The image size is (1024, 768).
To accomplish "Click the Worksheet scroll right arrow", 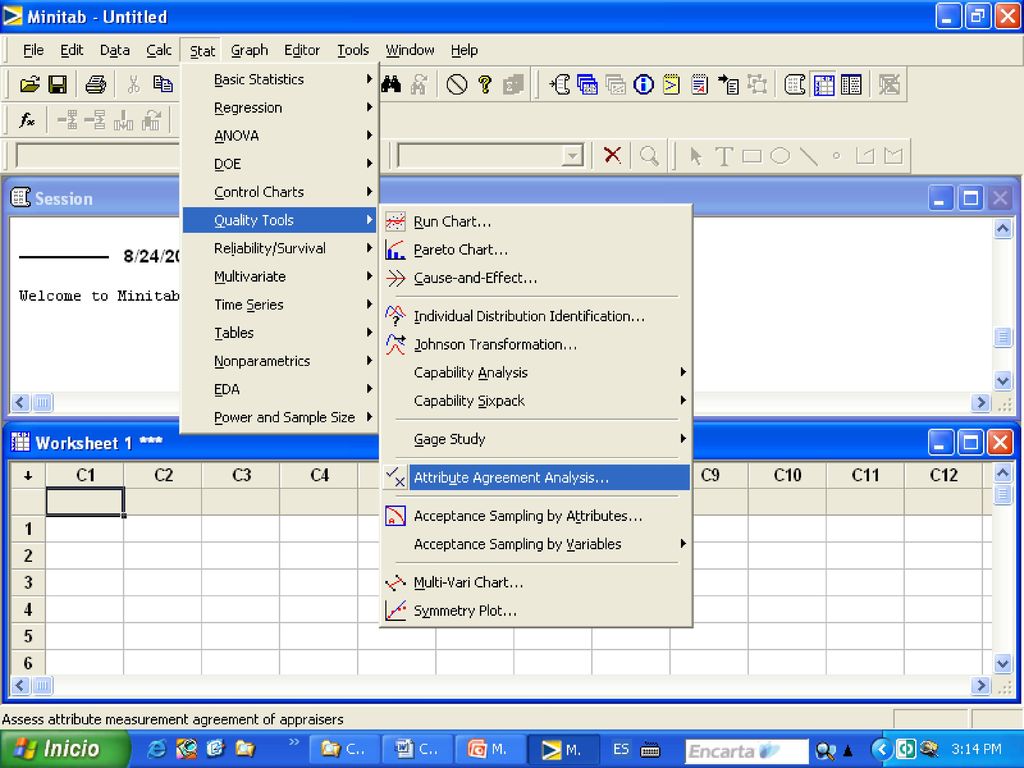I will [x=980, y=686].
